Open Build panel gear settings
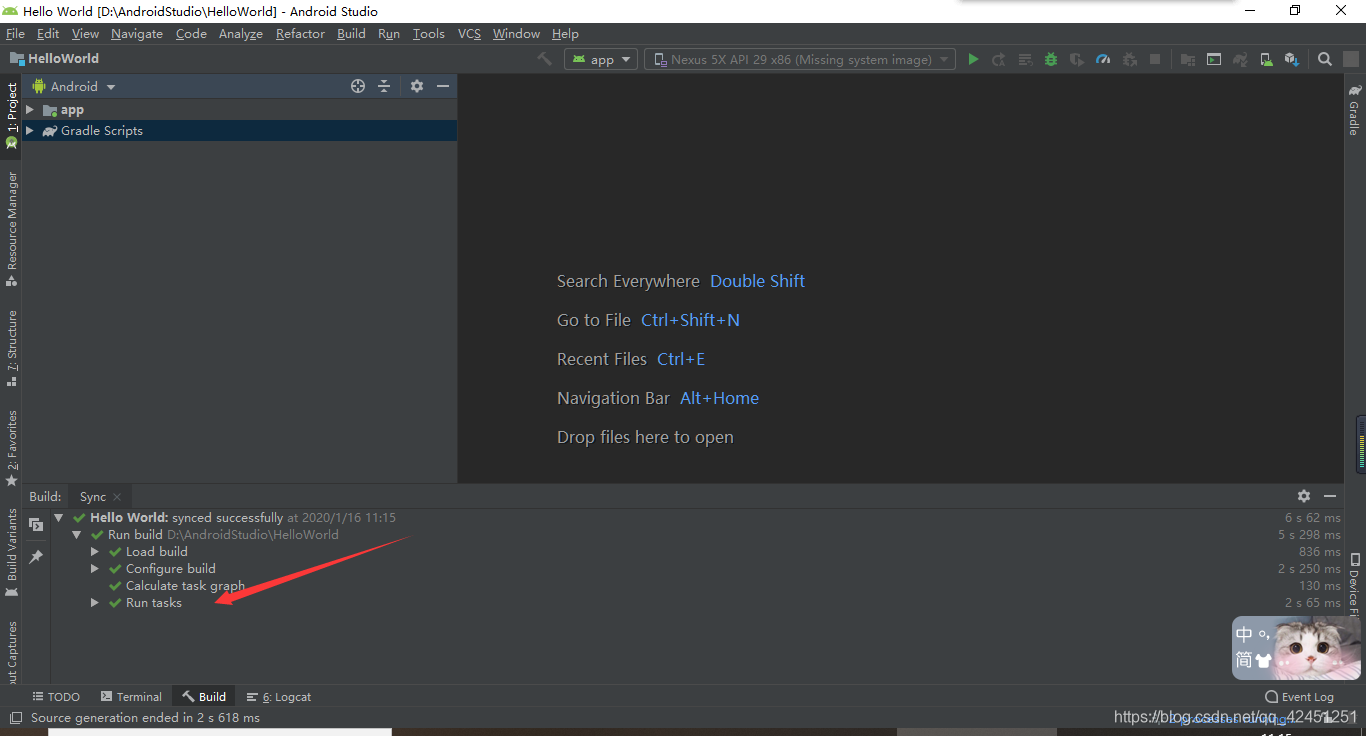The height and width of the screenshot is (736, 1366). pyautogui.click(x=1304, y=496)
